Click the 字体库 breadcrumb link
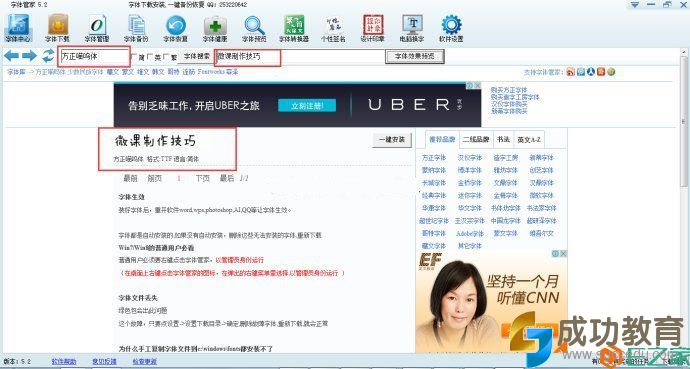 tap(15, 72)
